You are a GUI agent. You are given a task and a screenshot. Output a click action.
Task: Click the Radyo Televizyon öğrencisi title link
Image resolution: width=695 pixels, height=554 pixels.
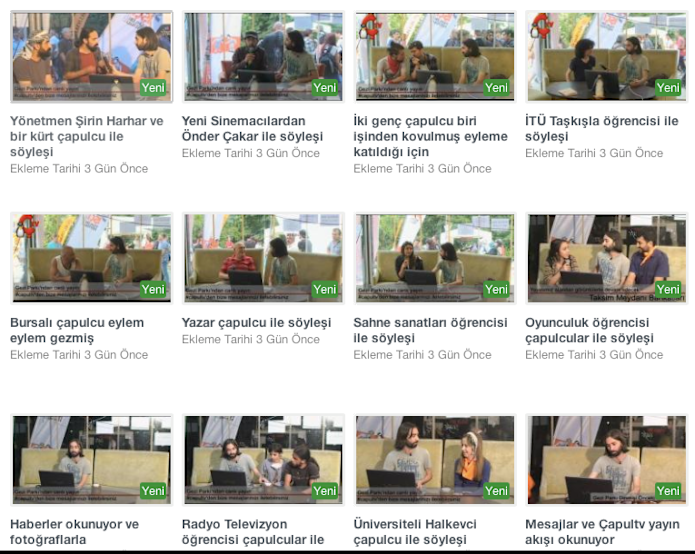pyautogui.click(x=253, y=532)
